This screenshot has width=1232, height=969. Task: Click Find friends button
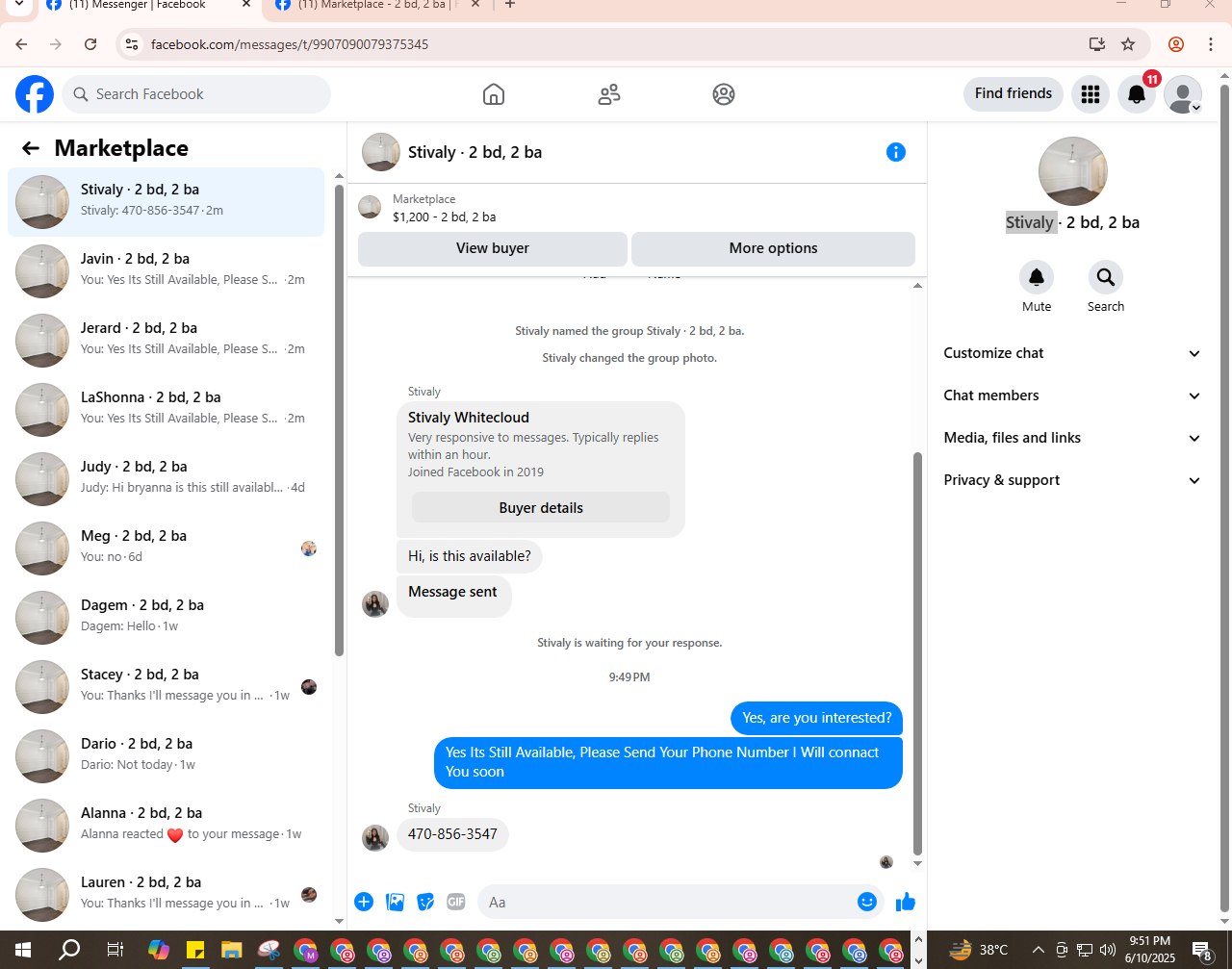coord(1014,93)
